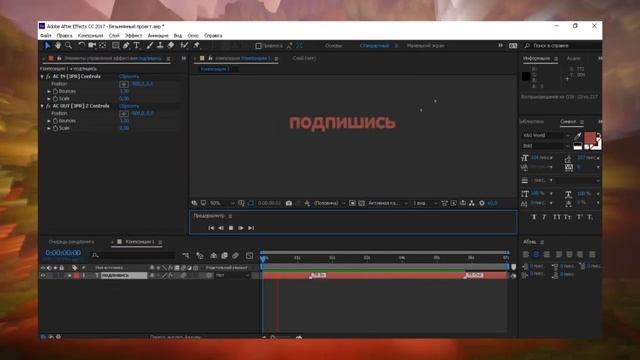
Task: Enable the Привязка snapping checkbox
Action: pos(258,46)
